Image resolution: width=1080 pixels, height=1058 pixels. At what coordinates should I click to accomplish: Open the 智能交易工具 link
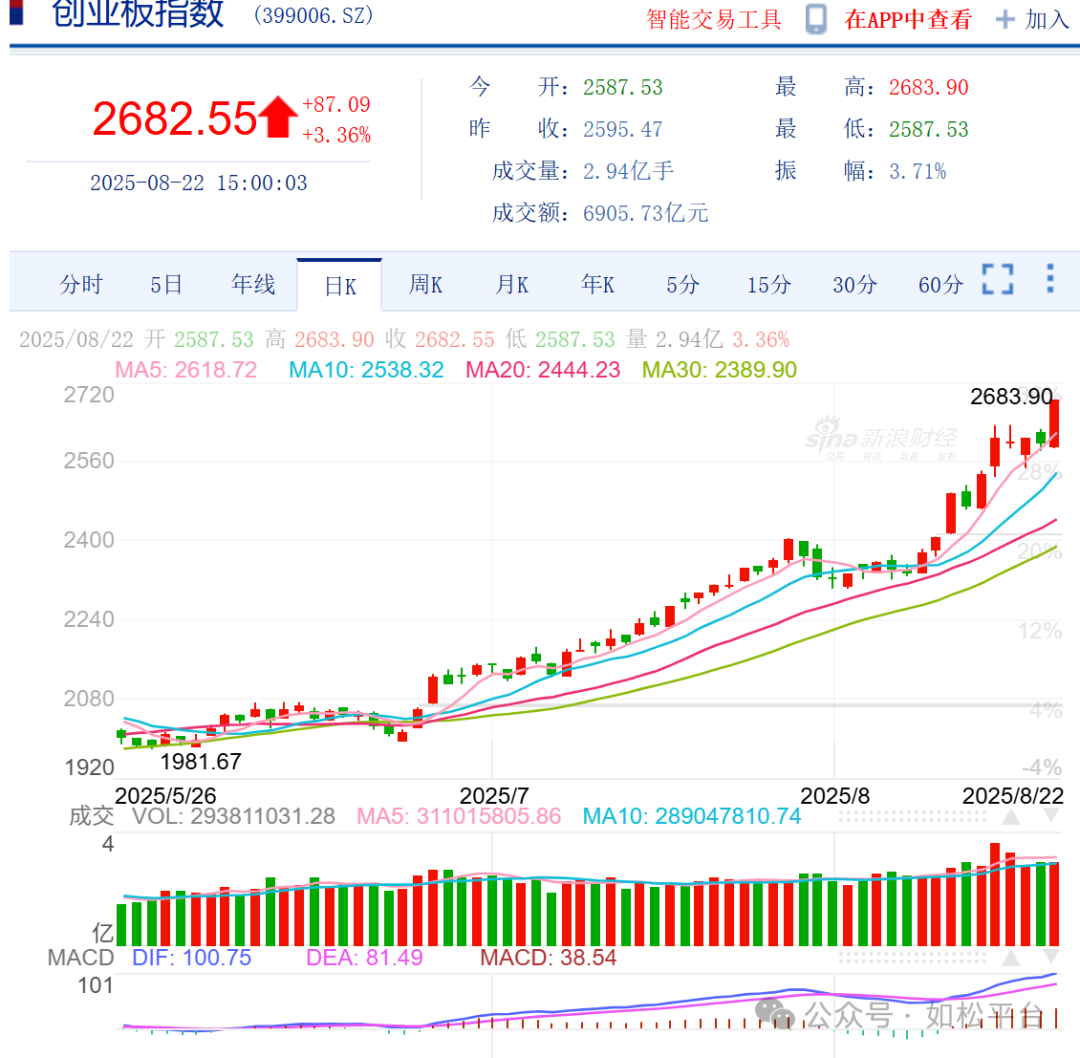click(x=714, y=19)
